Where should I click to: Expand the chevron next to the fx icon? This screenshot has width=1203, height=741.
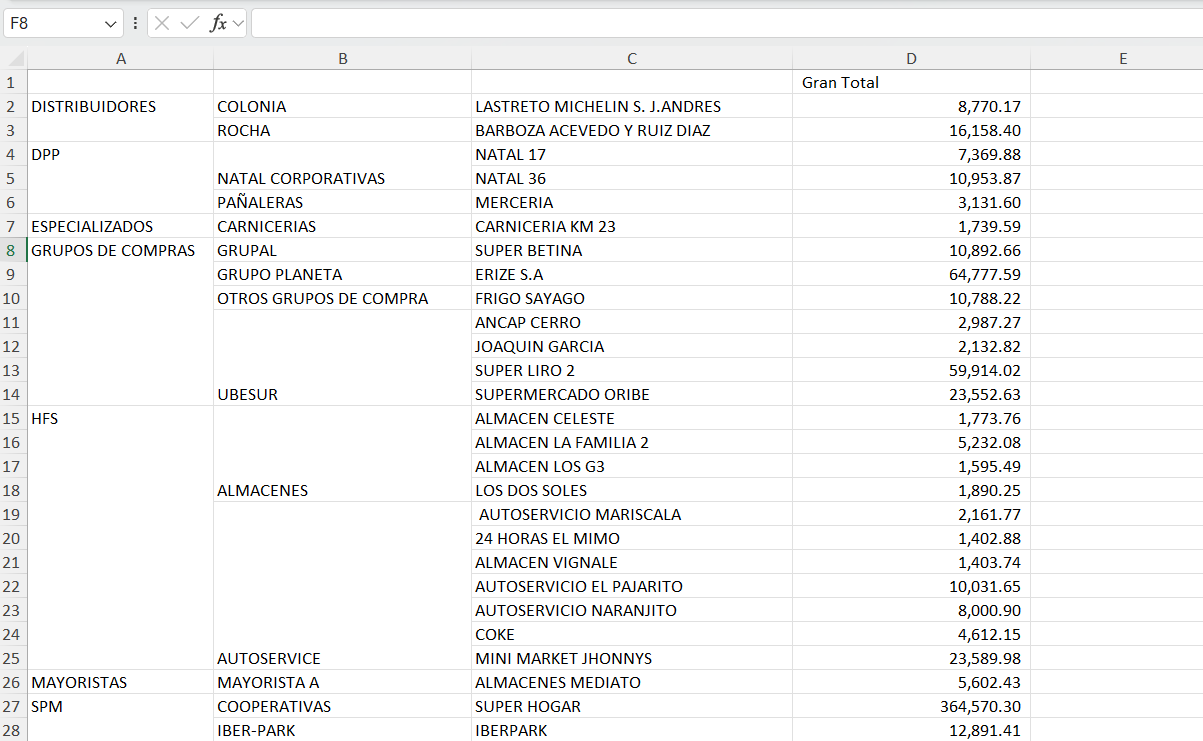(x=238, y=23)
